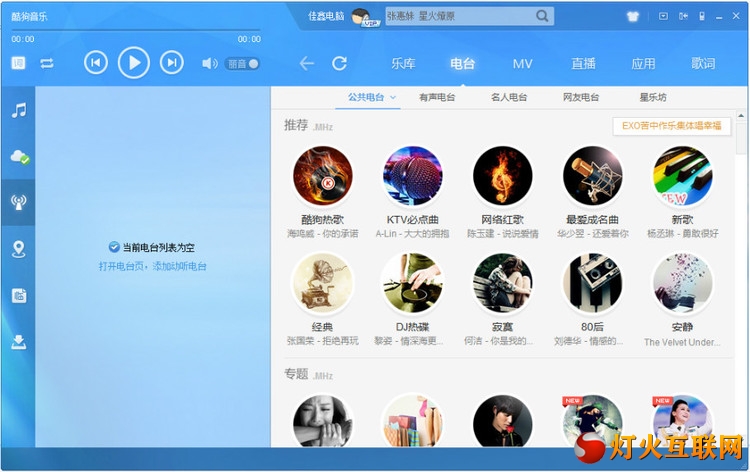
Task: Click the 酷狗音乐 app title
Action: pos(29,16)
